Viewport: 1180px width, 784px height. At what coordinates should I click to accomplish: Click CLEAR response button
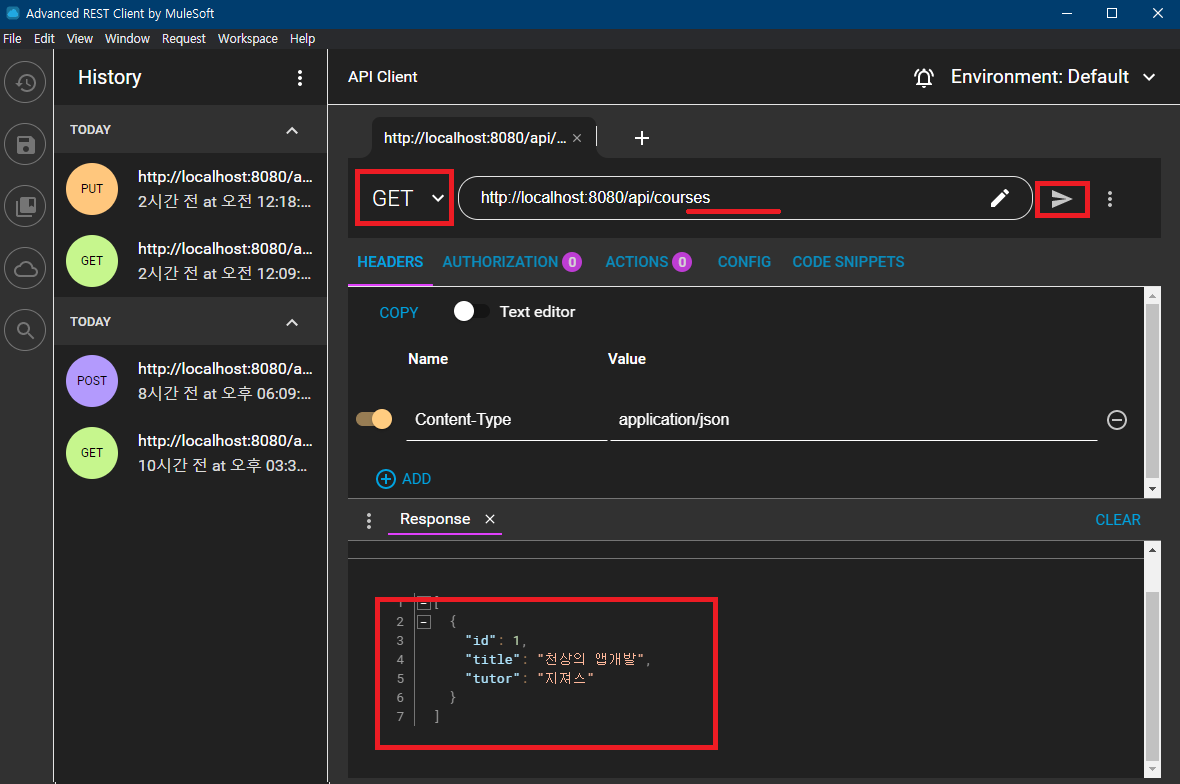pos(1118,520)
